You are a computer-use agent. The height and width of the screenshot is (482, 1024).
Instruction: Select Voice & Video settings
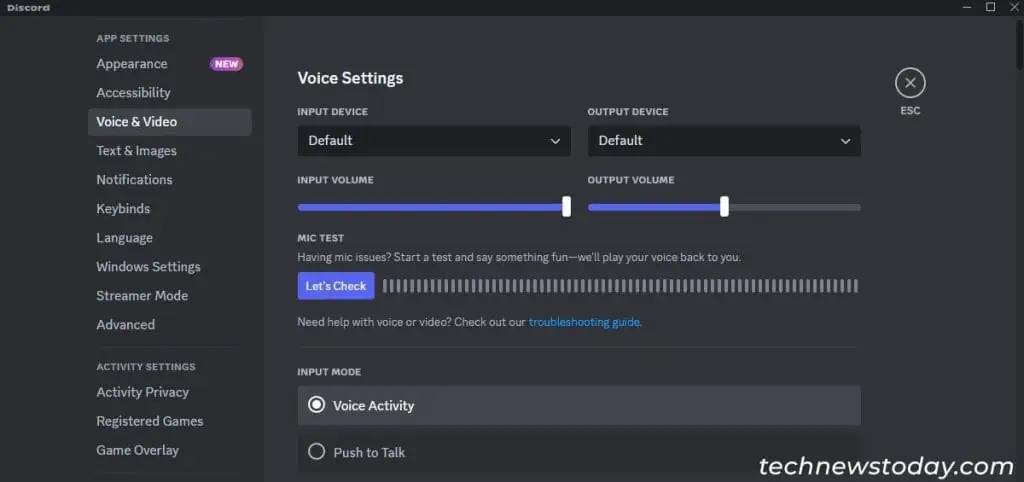pos(169,121)
